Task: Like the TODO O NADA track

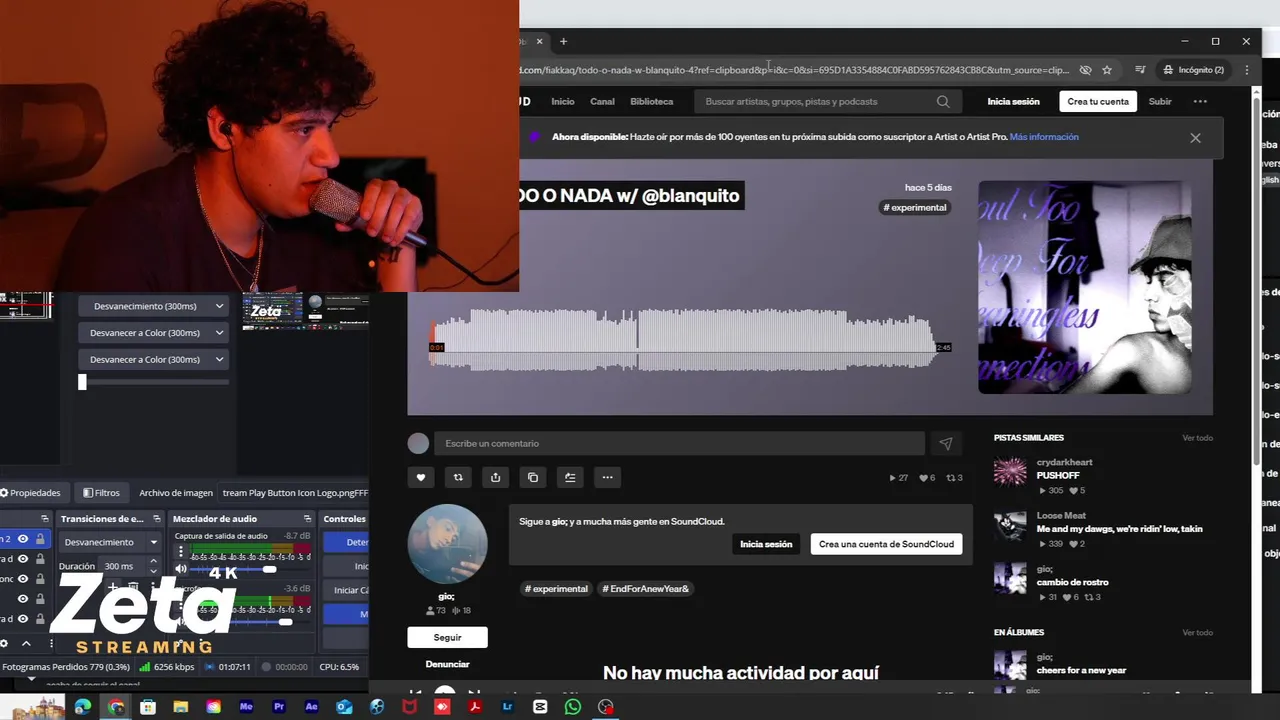Action: 421,478
